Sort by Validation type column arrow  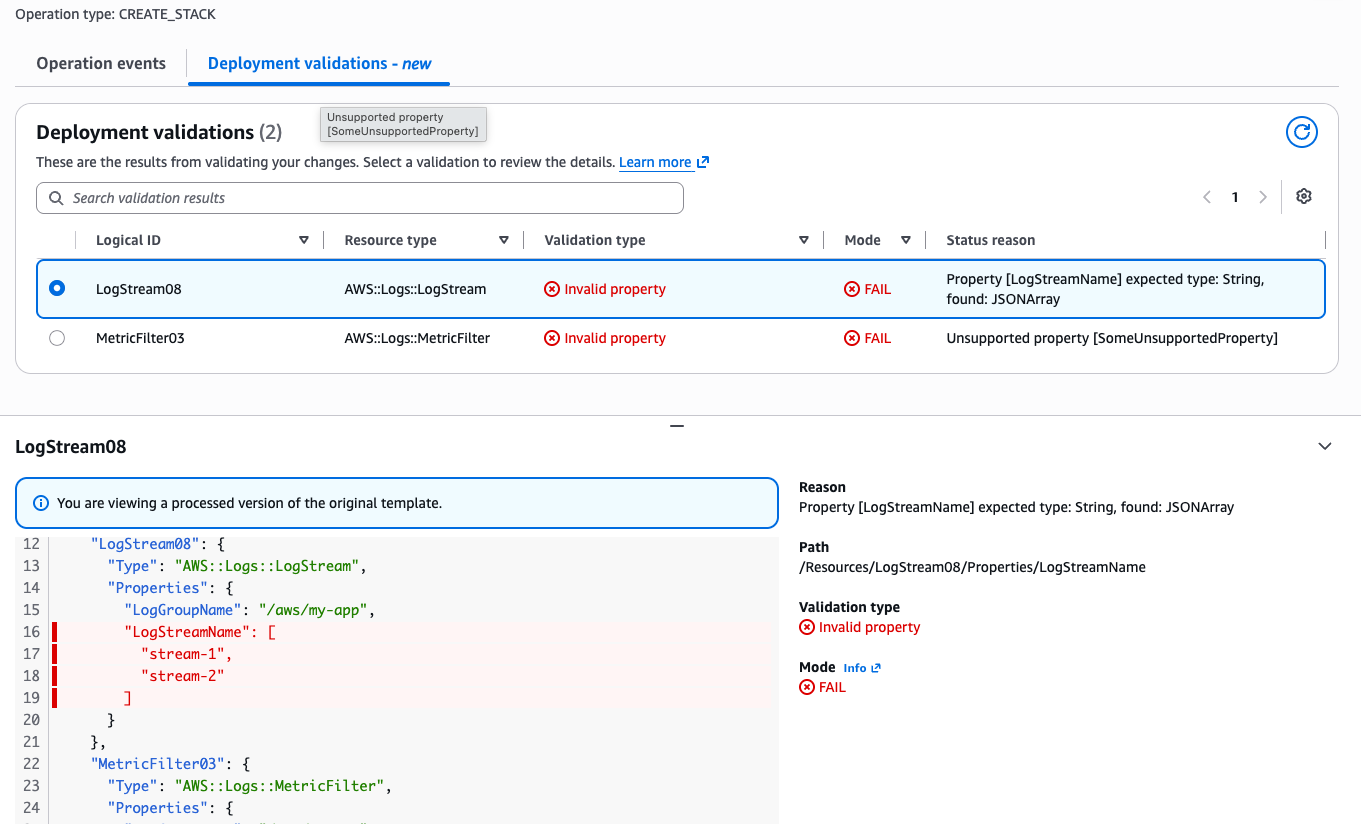coord(804,240)
